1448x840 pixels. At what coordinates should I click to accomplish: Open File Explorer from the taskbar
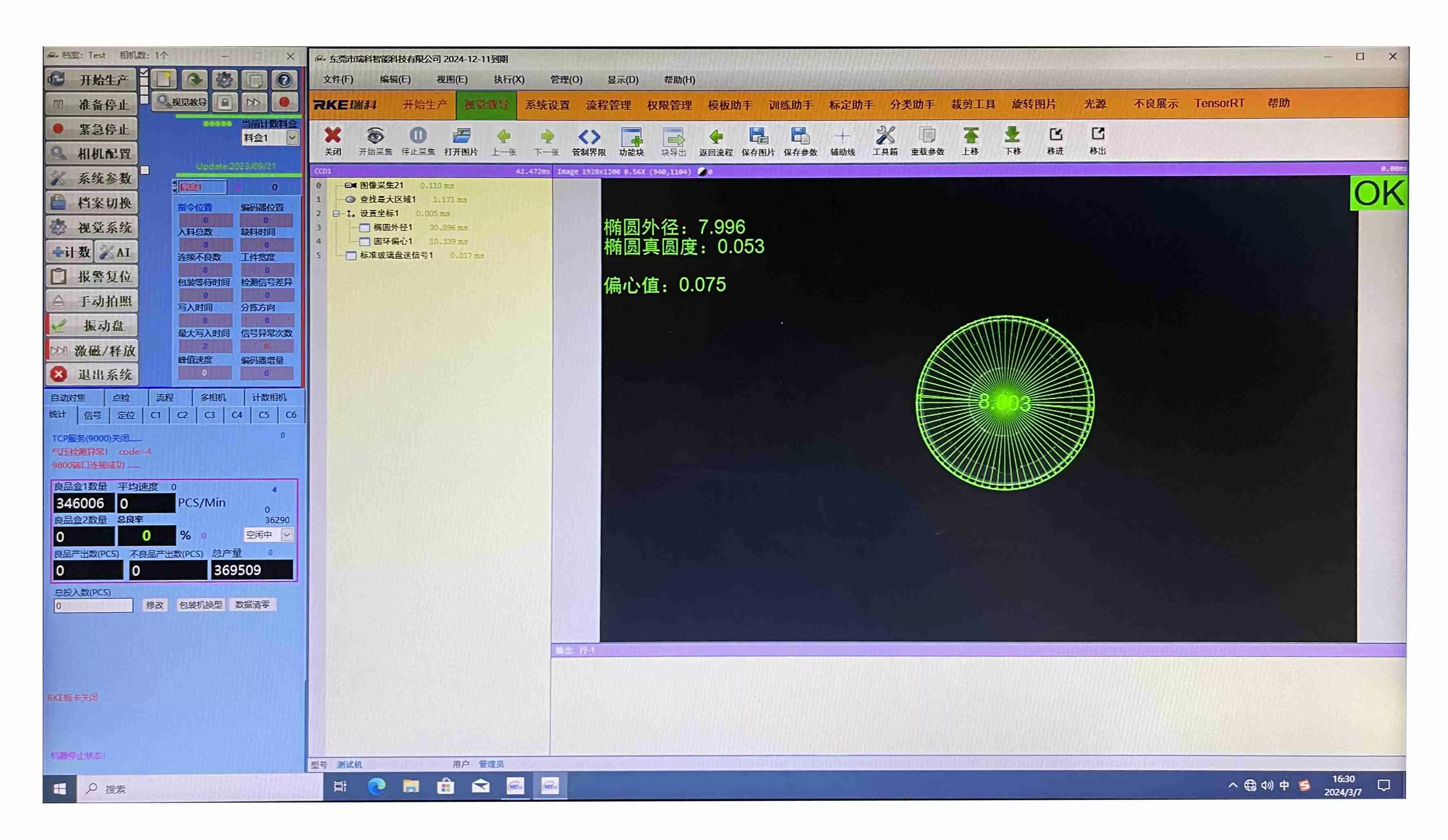(411, 786)
